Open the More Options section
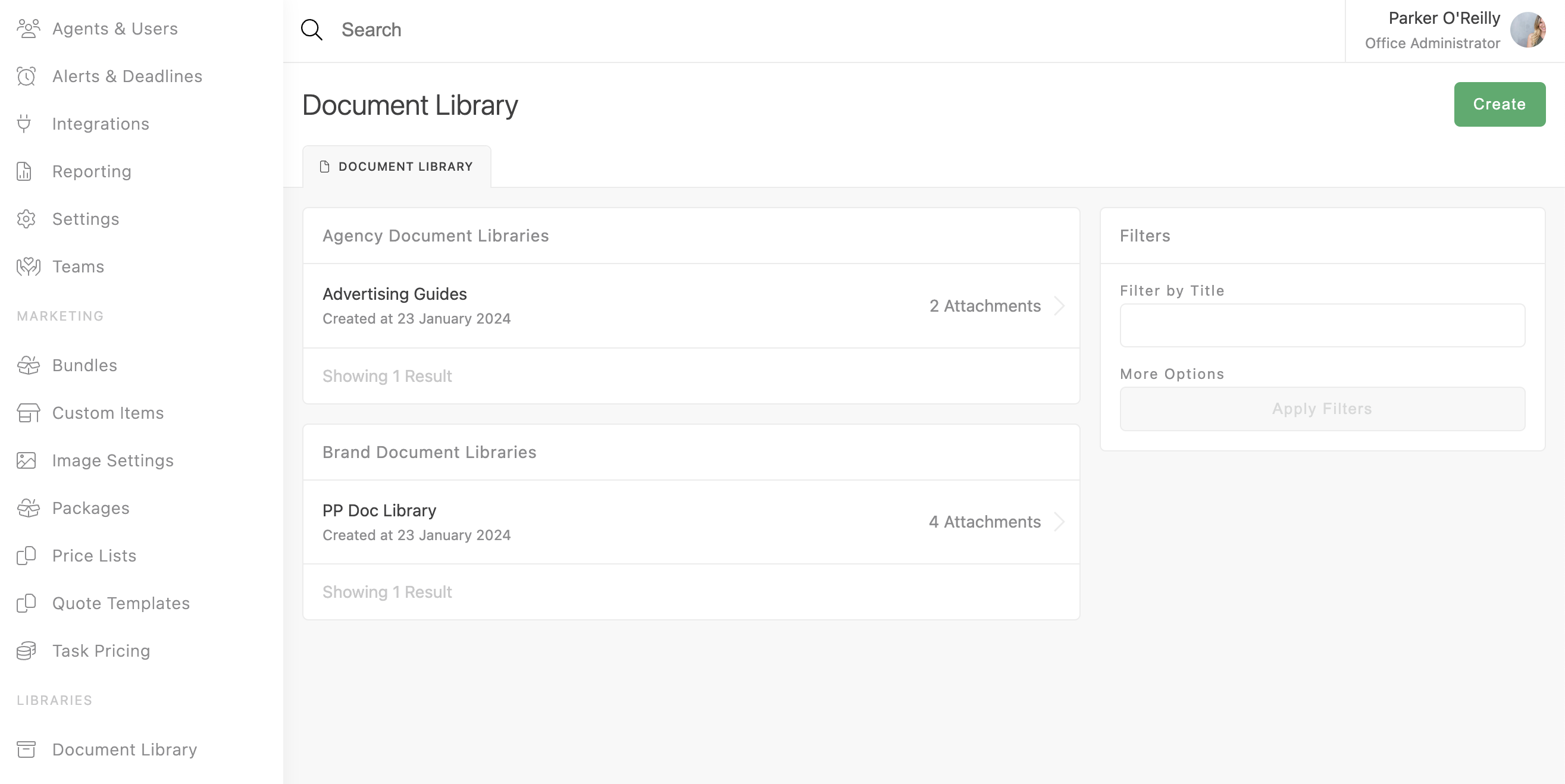Viewport: 1565px width, 784px height. tap(1171, 374)
